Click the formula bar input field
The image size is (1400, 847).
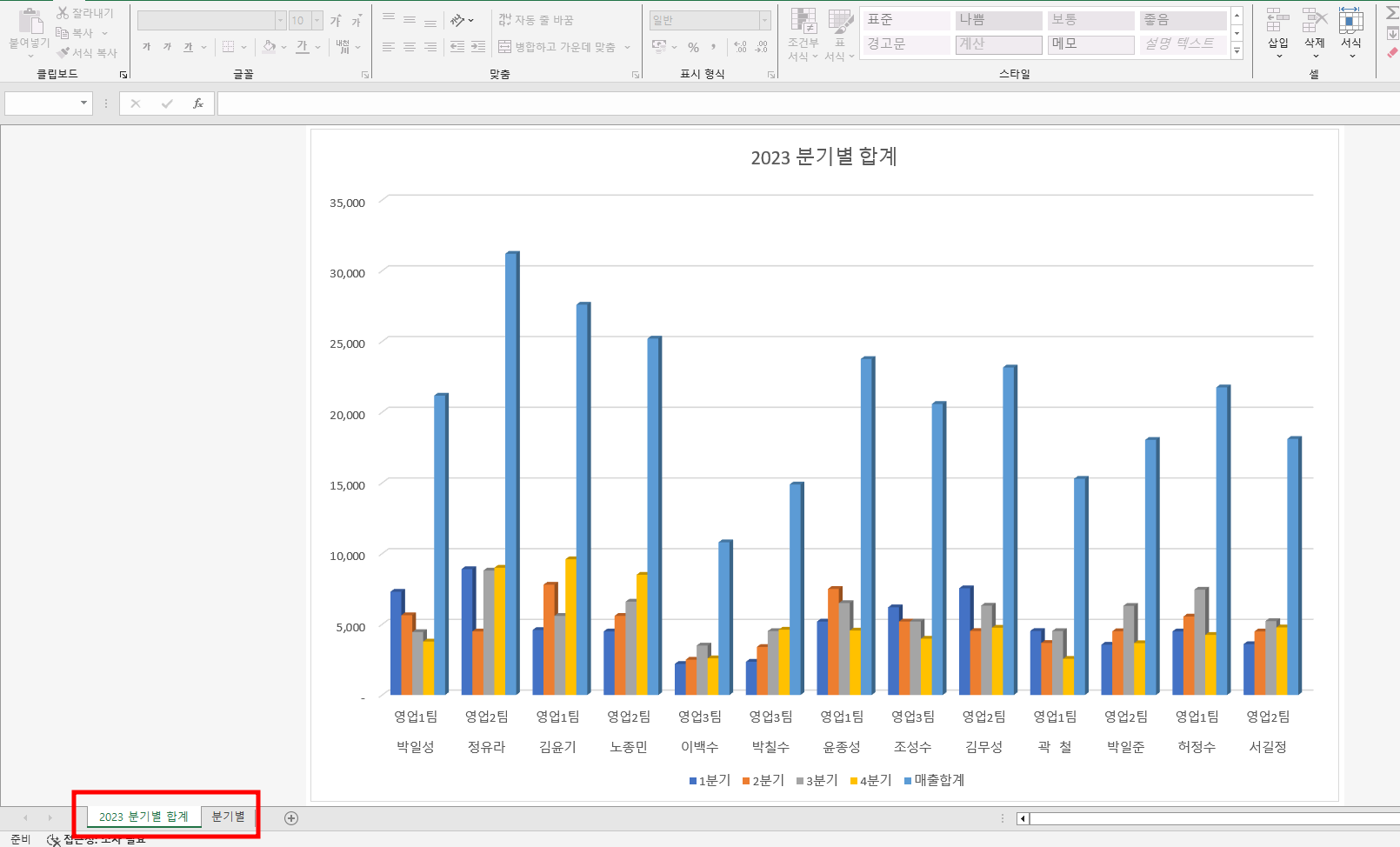(808, 103)
